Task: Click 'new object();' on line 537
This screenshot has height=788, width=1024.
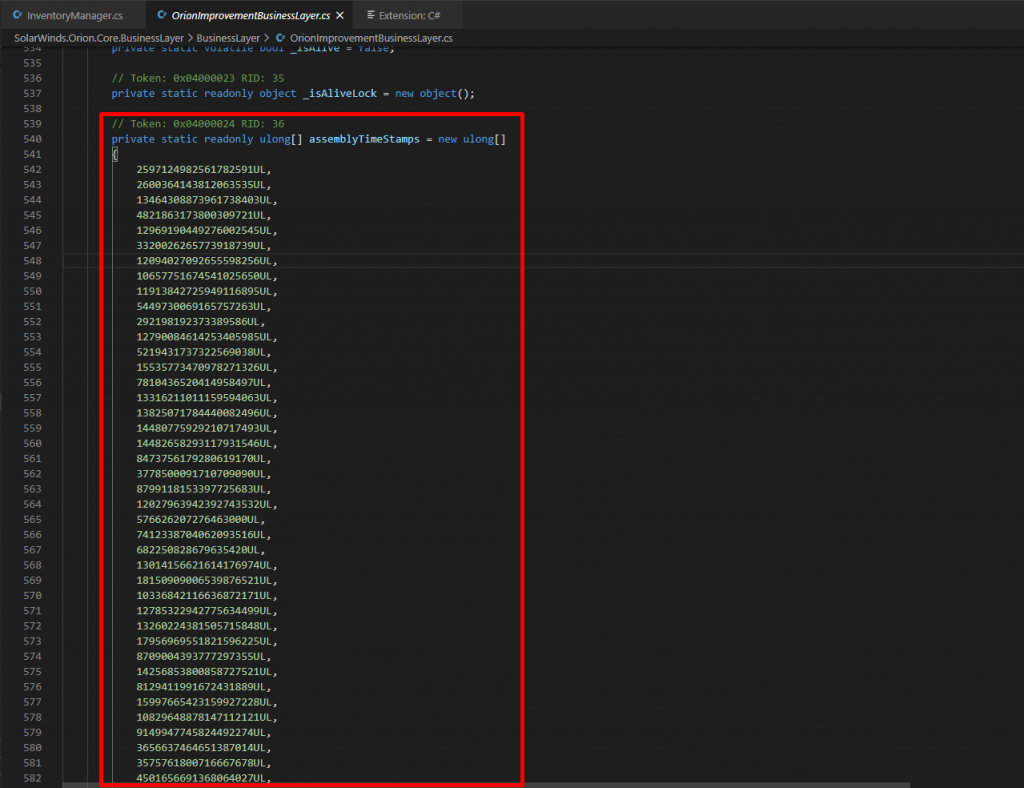Action: pyautogui.click(x=435, y=93)
